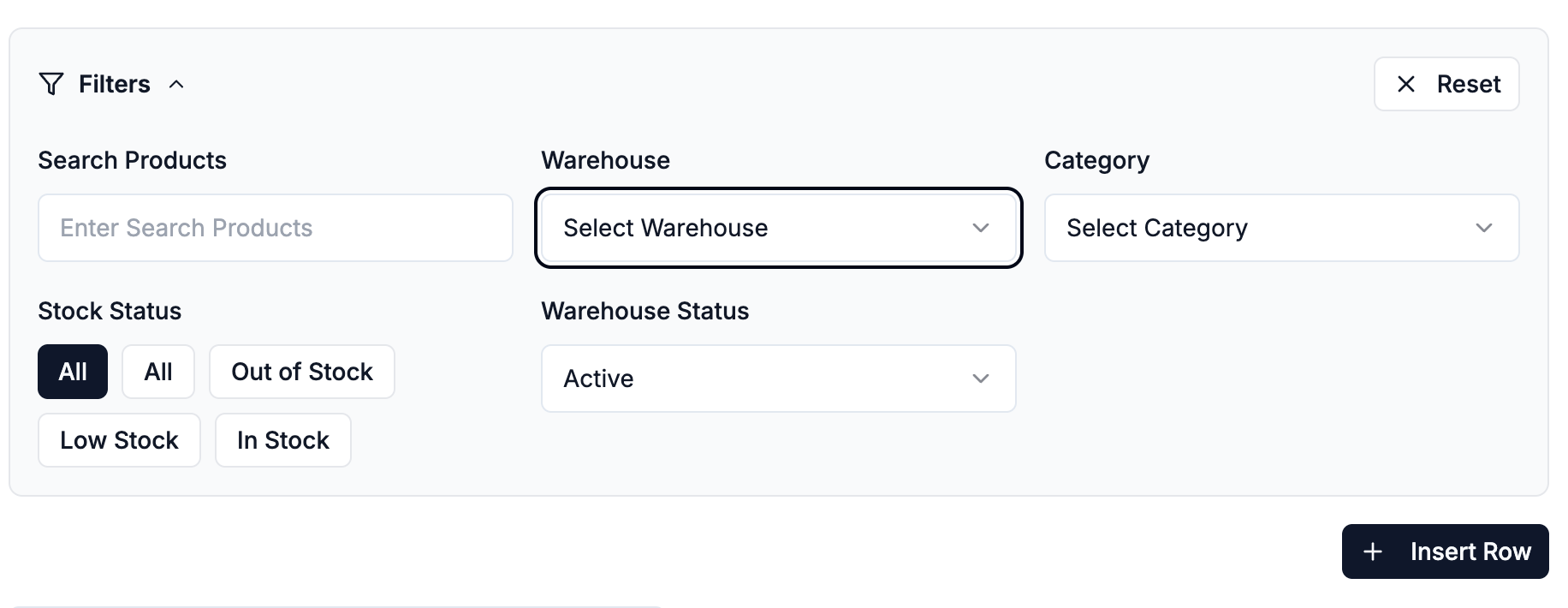Click the Warehouse dropdown chevron icon
The width and height of the screenshot is (1568, 608).
[981, 228]
